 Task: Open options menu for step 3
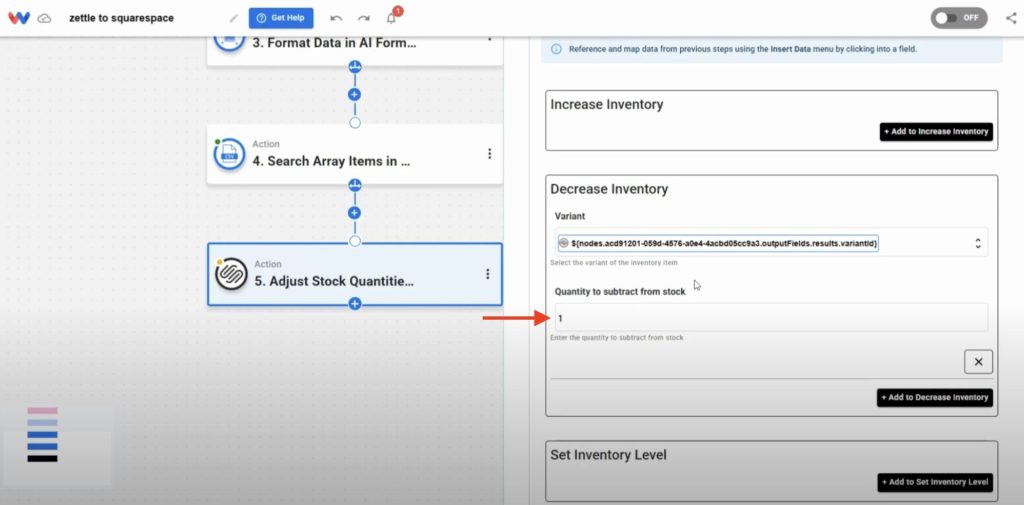489,39
